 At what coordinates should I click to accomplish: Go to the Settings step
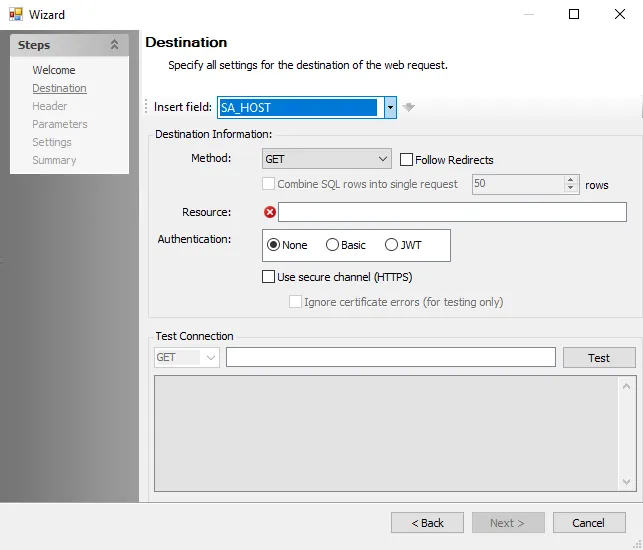coord(52,142)
